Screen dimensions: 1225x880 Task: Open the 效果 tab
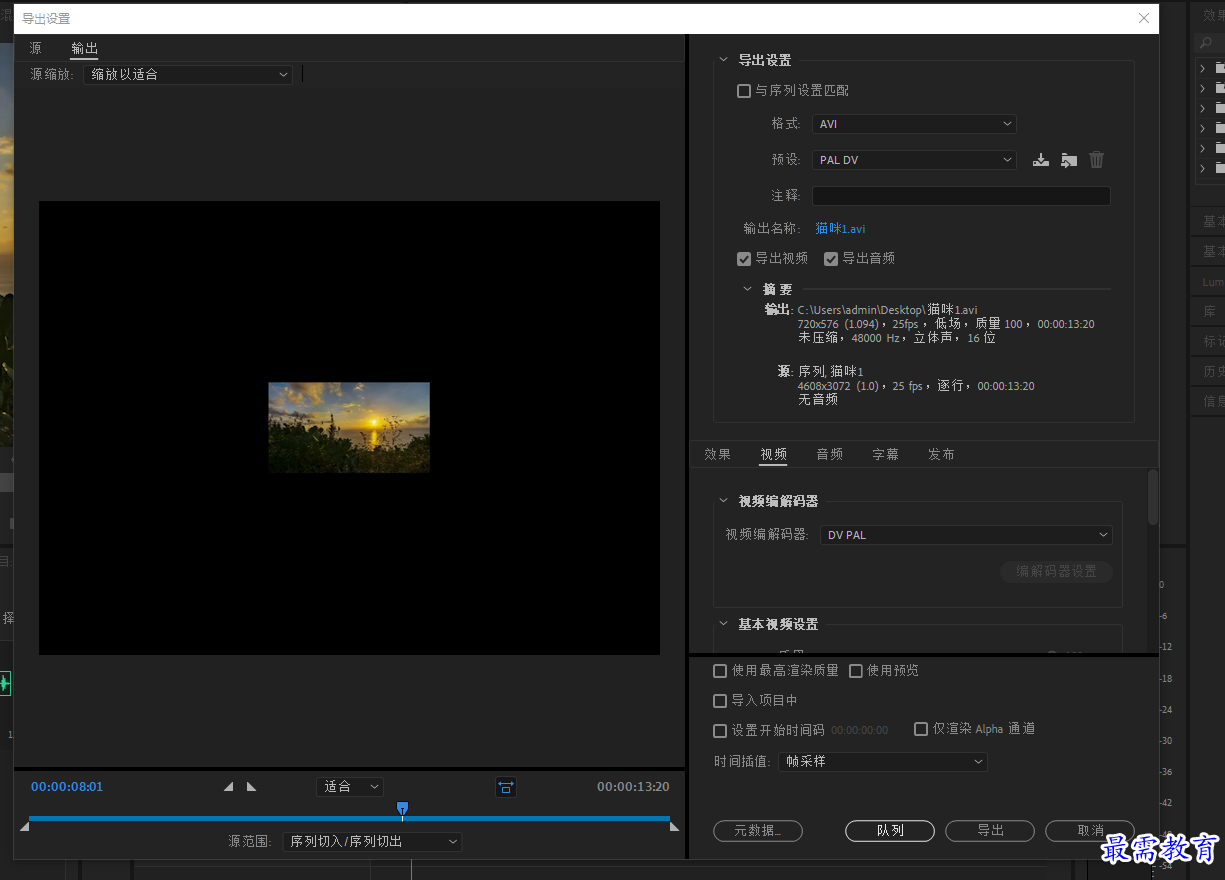tap(718, 454)
